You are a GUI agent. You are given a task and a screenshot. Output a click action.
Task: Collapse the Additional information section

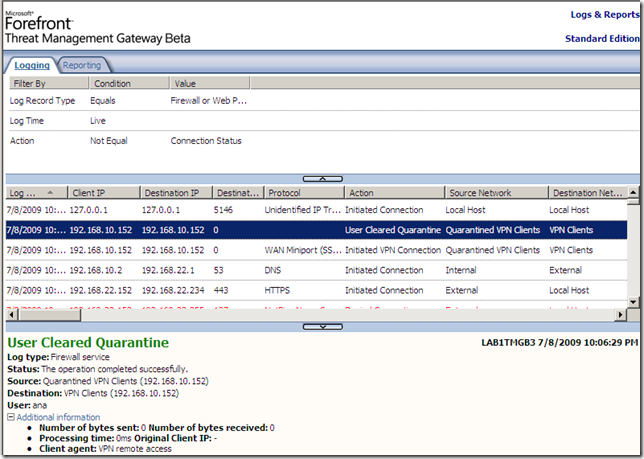[11, 417]
